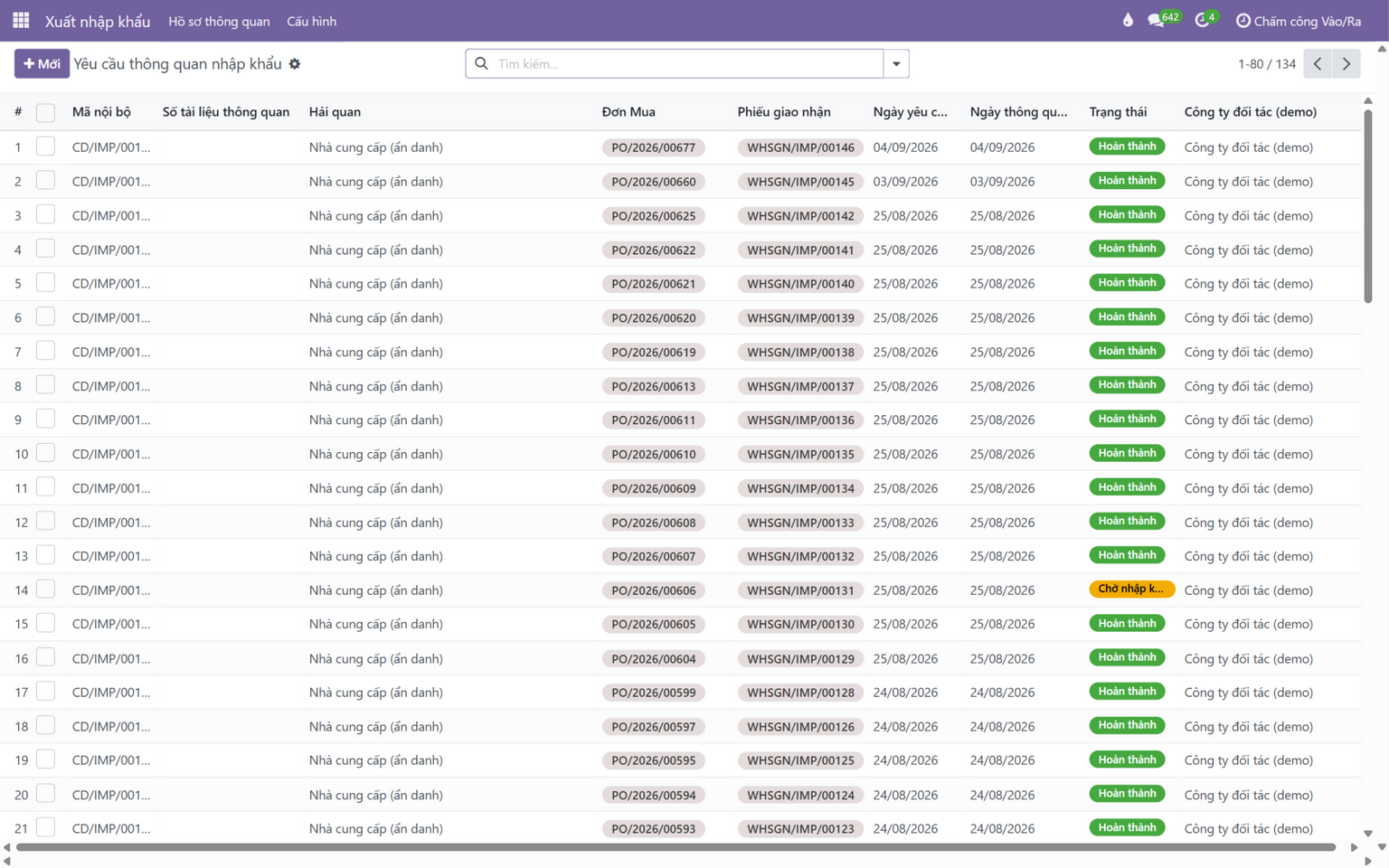The width and height of the screenshot is (1389, 868).
Task: Expand the search options dropdown arrow
Action: point(896,64)
